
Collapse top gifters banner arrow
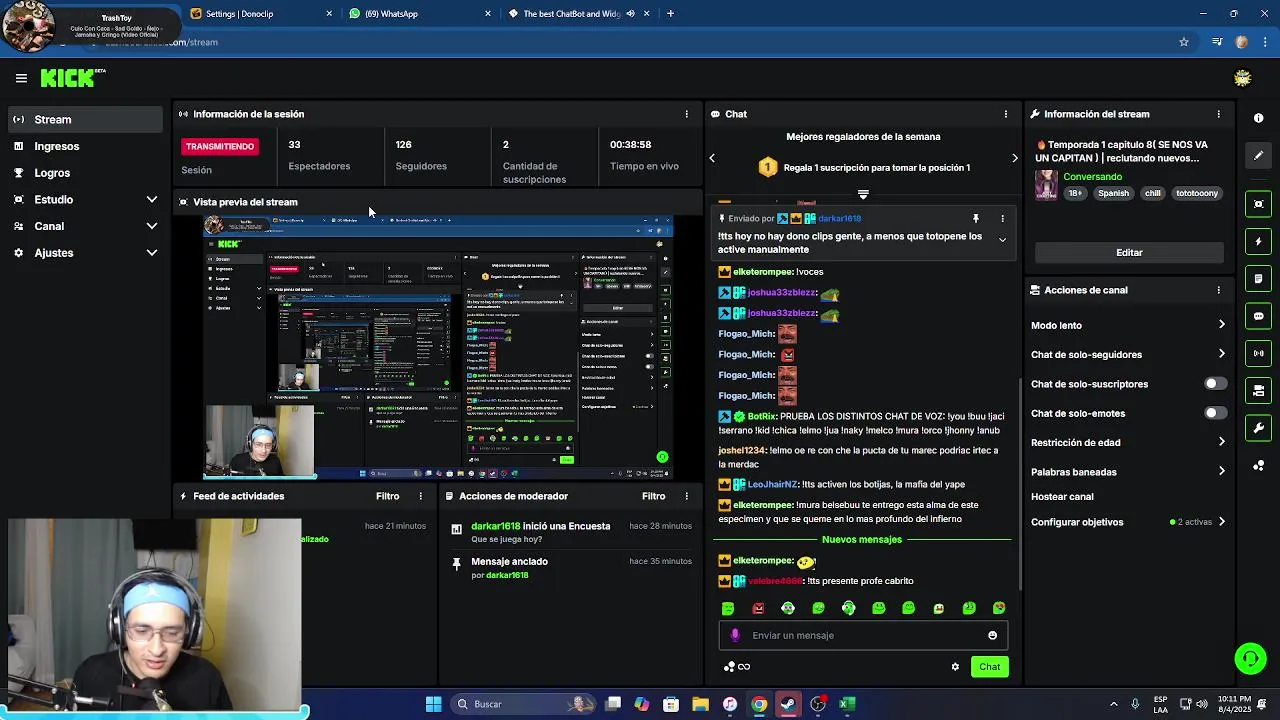point(863,195)
